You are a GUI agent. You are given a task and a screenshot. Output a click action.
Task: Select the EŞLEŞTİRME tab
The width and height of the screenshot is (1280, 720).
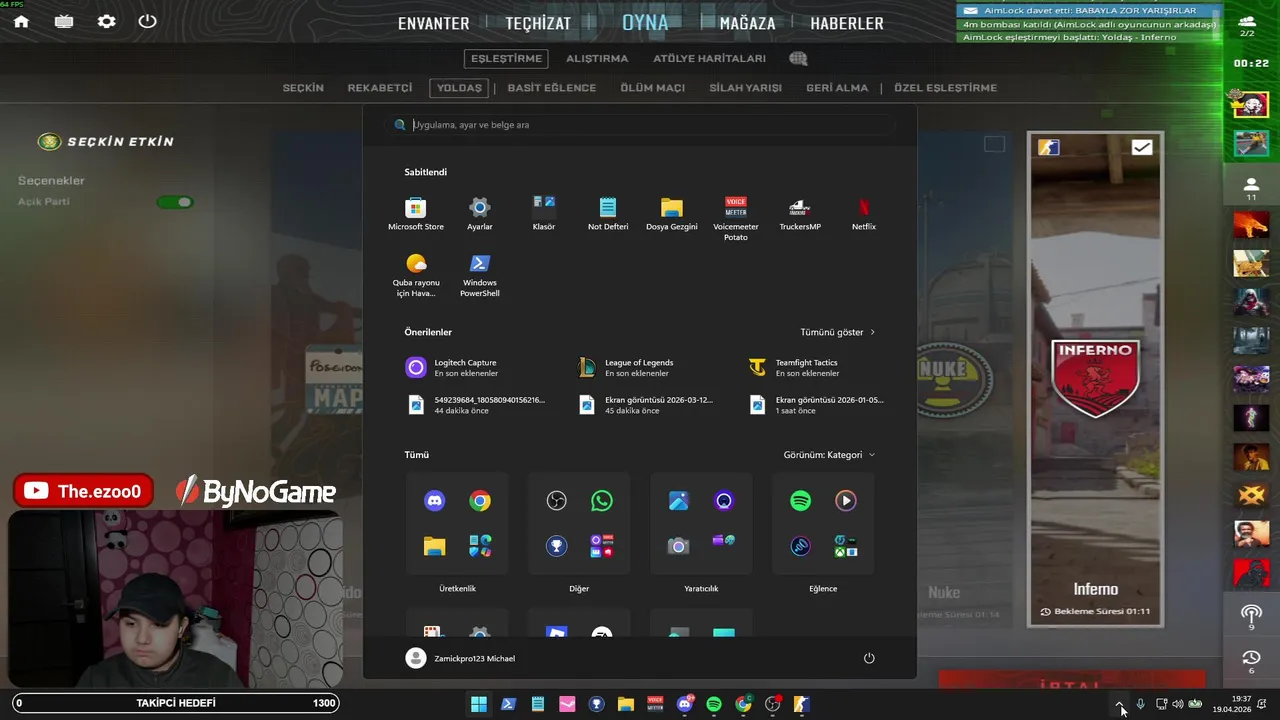(x=507, y=59)
